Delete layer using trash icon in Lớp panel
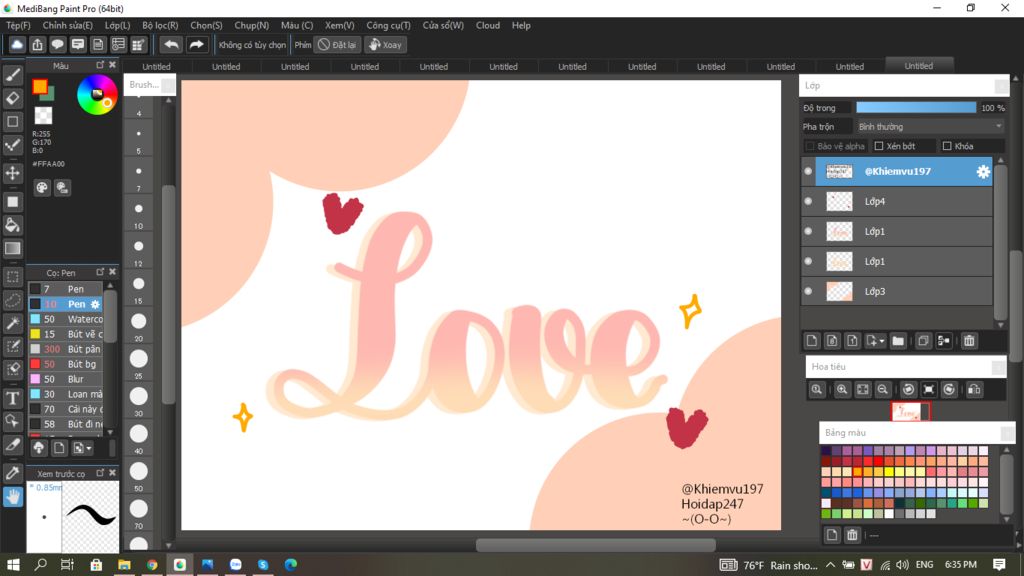 pyautogui.click(x=969, y=341)
